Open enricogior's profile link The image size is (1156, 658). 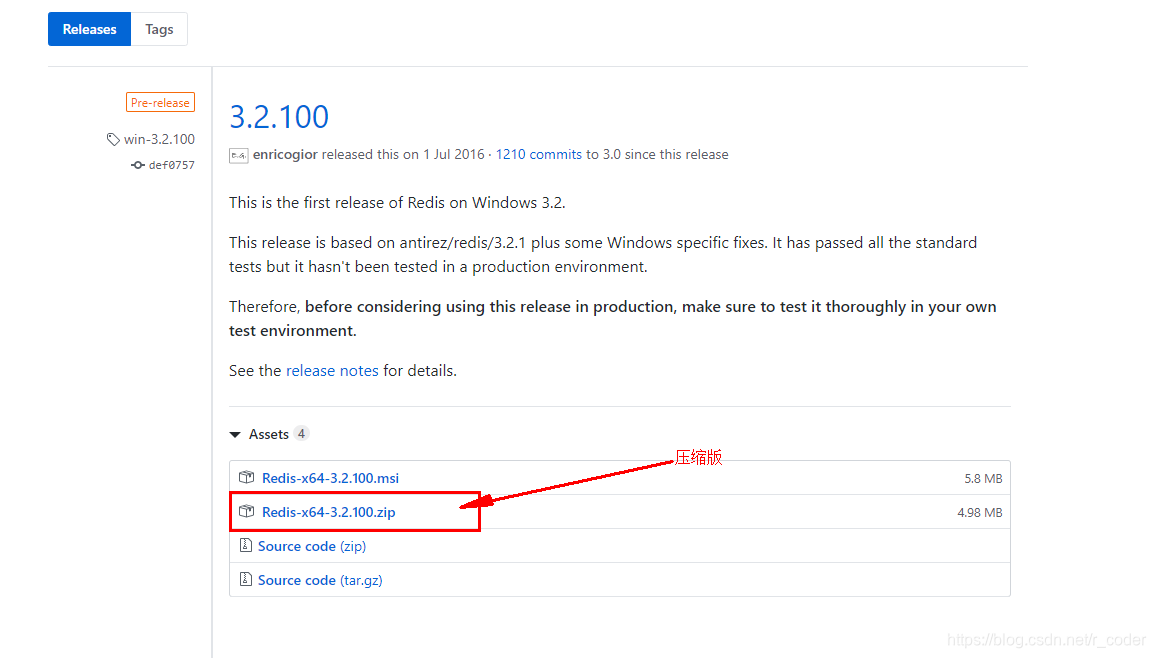click(x=285, y=155)
